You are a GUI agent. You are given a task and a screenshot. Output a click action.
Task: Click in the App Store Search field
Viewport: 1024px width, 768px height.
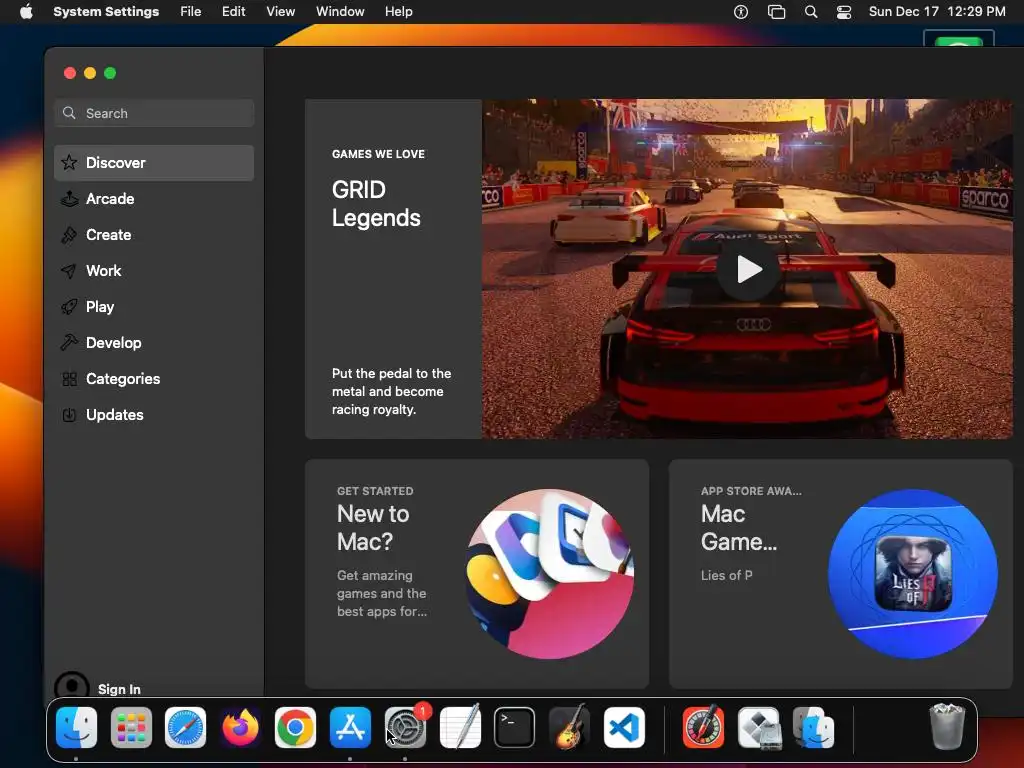154,113
